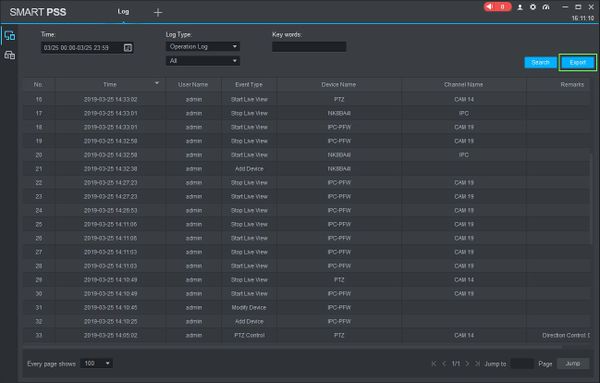600x383 pixels.
Task: Go to next page arrow
Action: pyautogui.click(x=467, y=363)
